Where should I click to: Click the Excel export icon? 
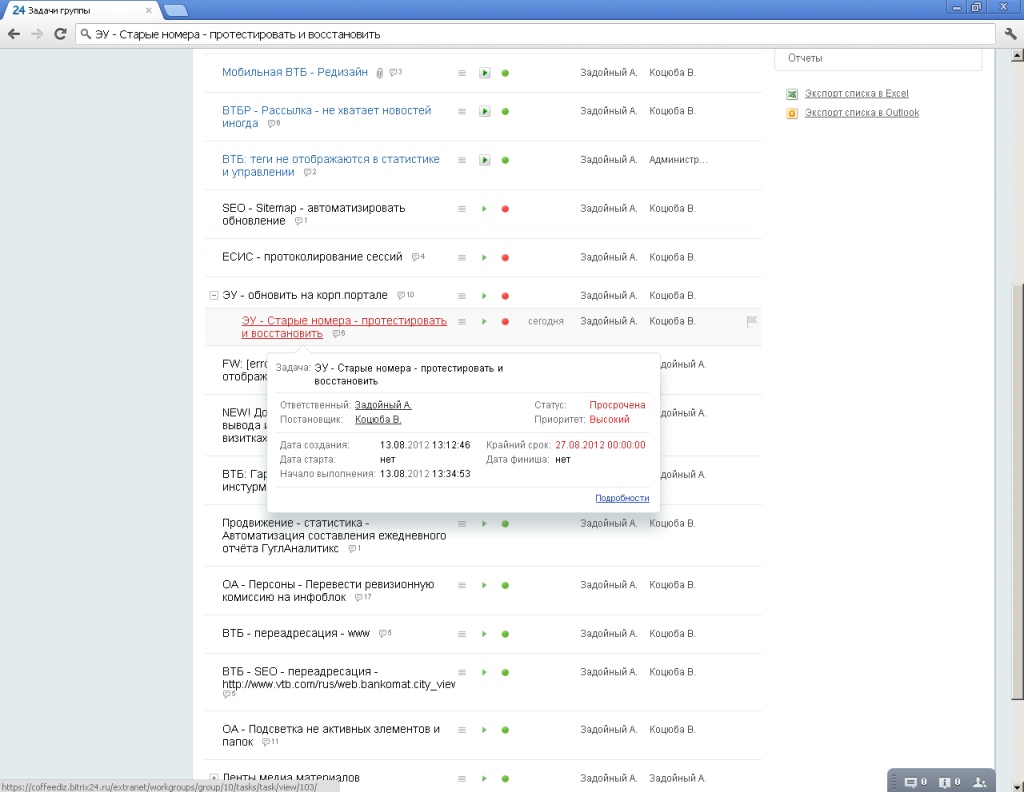tap(792, 94)
